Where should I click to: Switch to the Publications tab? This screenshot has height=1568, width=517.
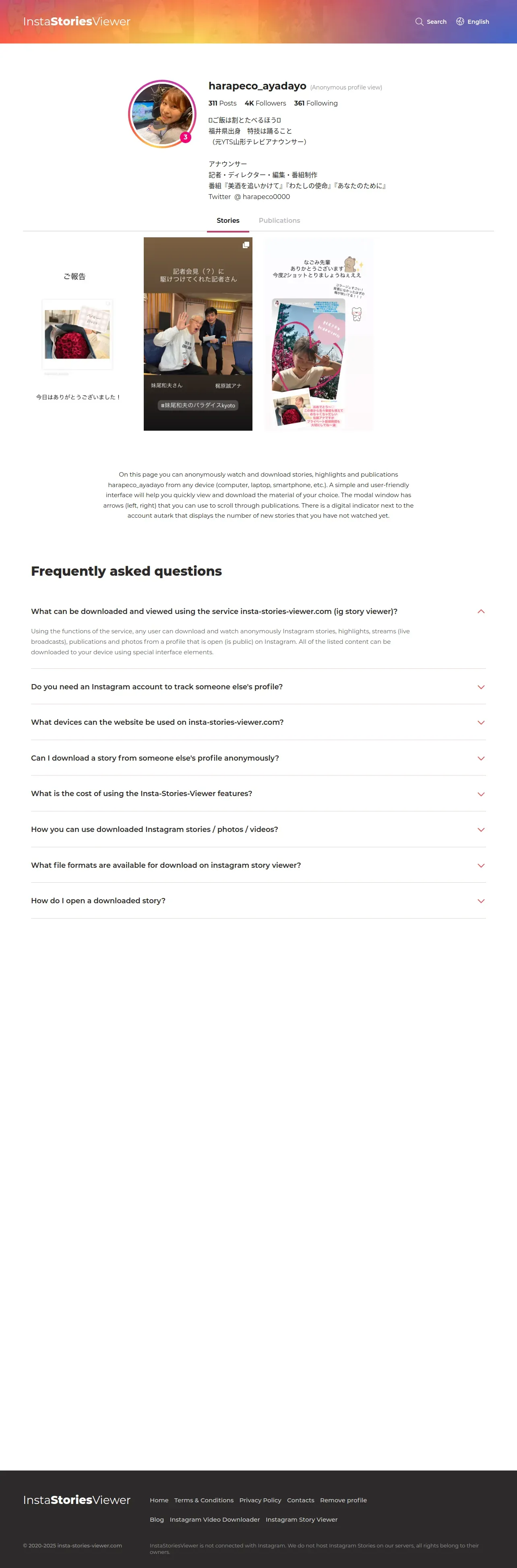point(279,220)
